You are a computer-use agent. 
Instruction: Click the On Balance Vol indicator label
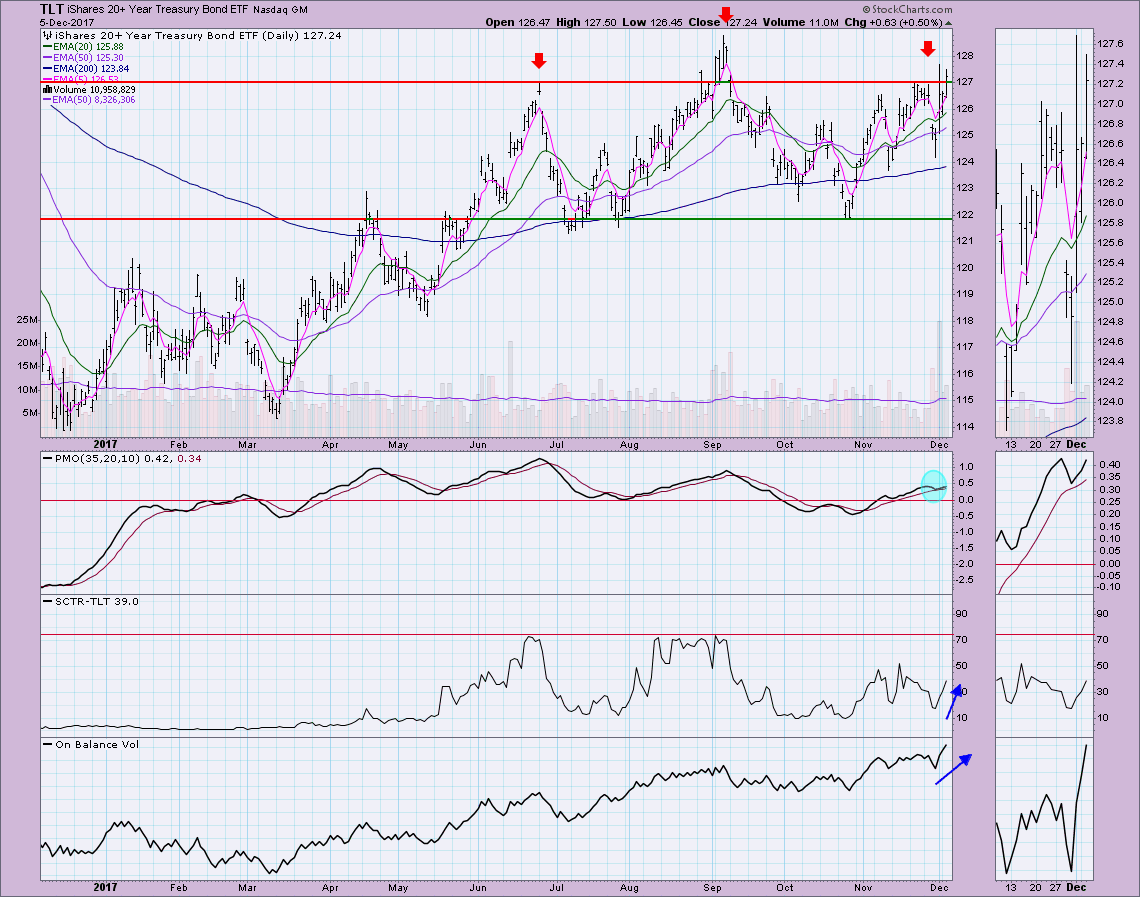click(97, 744)
